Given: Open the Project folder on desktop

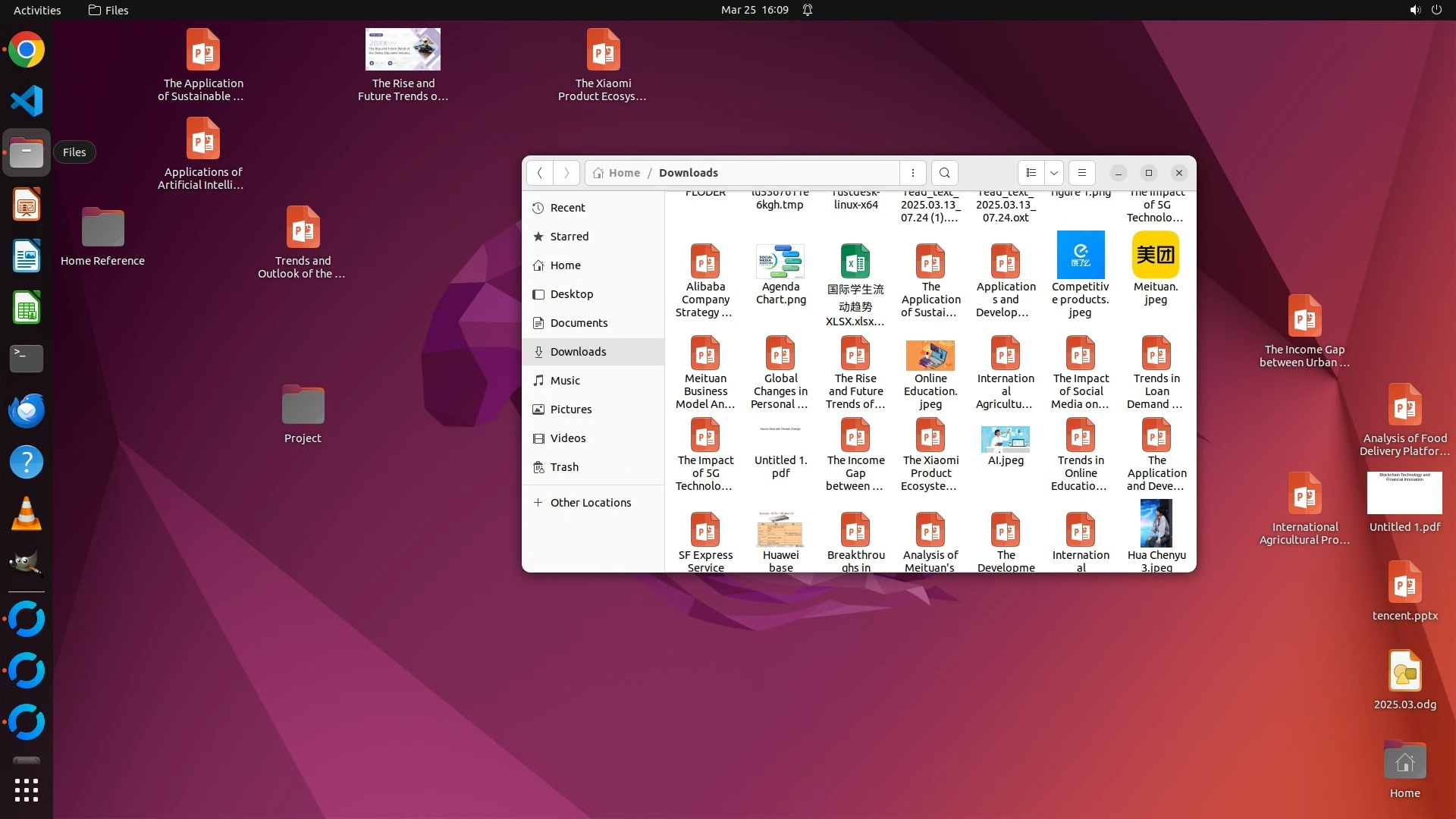Looking at the screenshot, I should click(303, 406).
